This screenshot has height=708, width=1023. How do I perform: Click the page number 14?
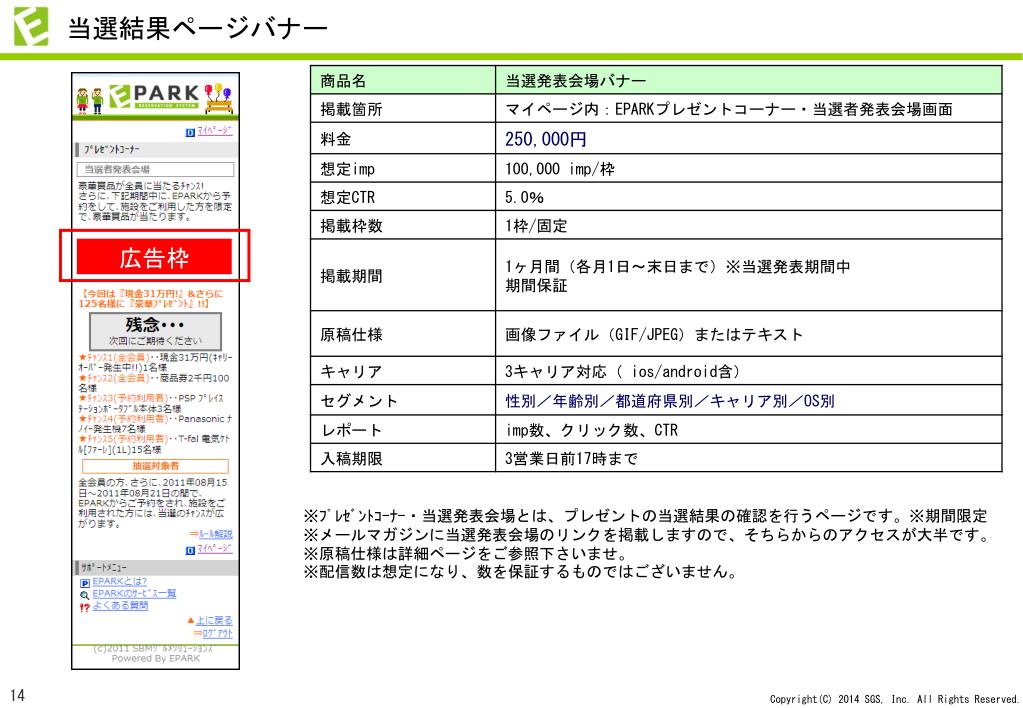point(18,695)
